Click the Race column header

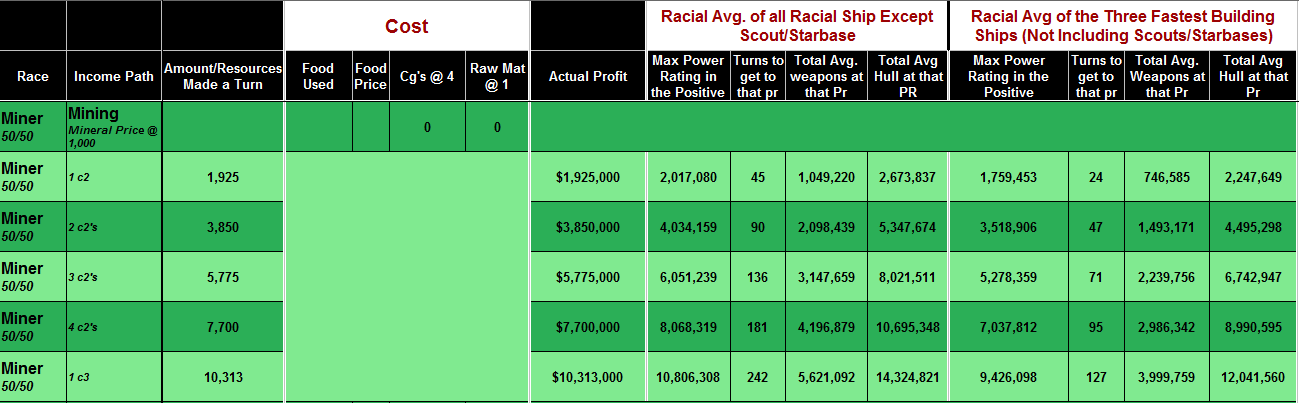coord(32,77)
